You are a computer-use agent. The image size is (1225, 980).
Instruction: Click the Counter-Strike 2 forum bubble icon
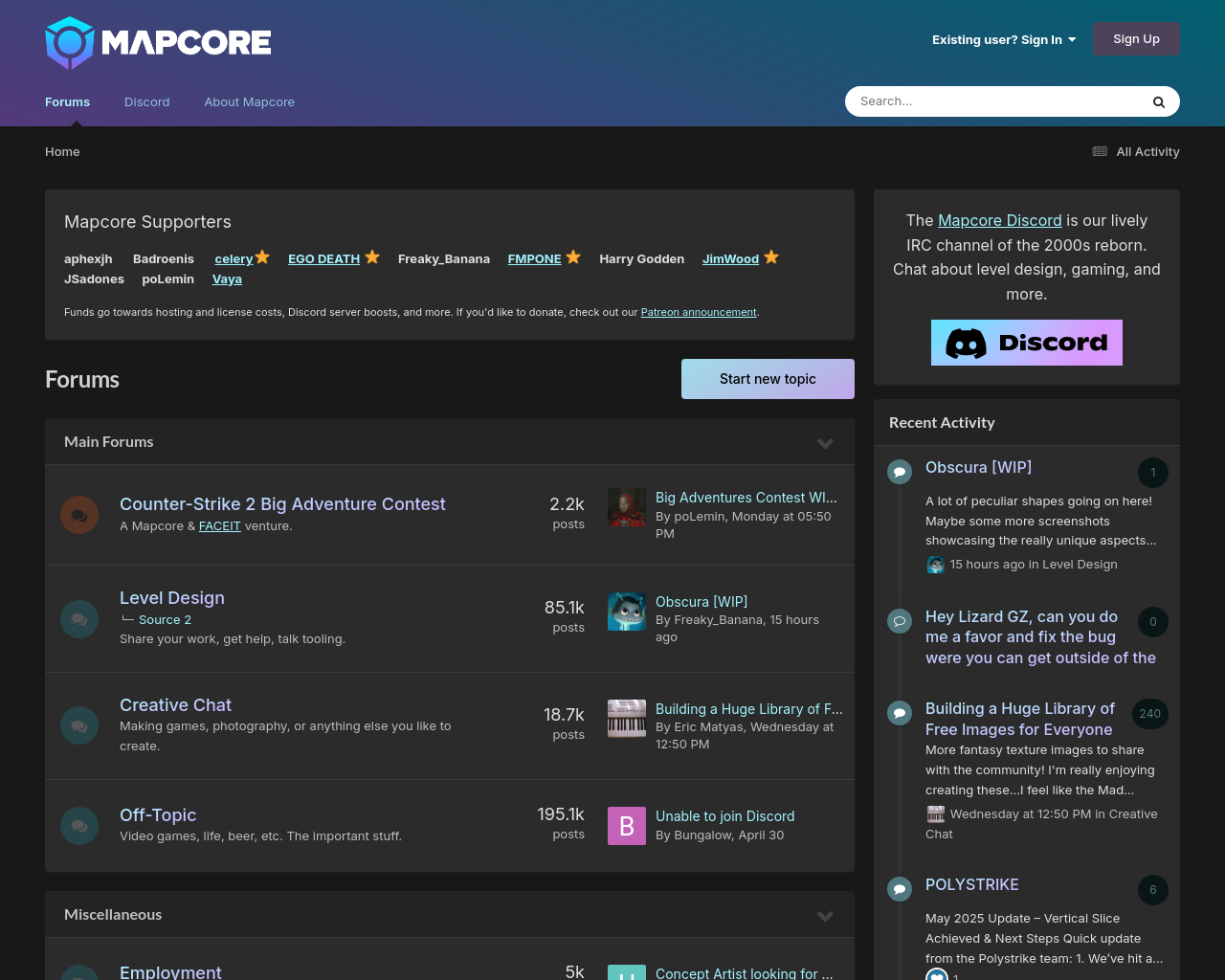click(x=79, y=515)
